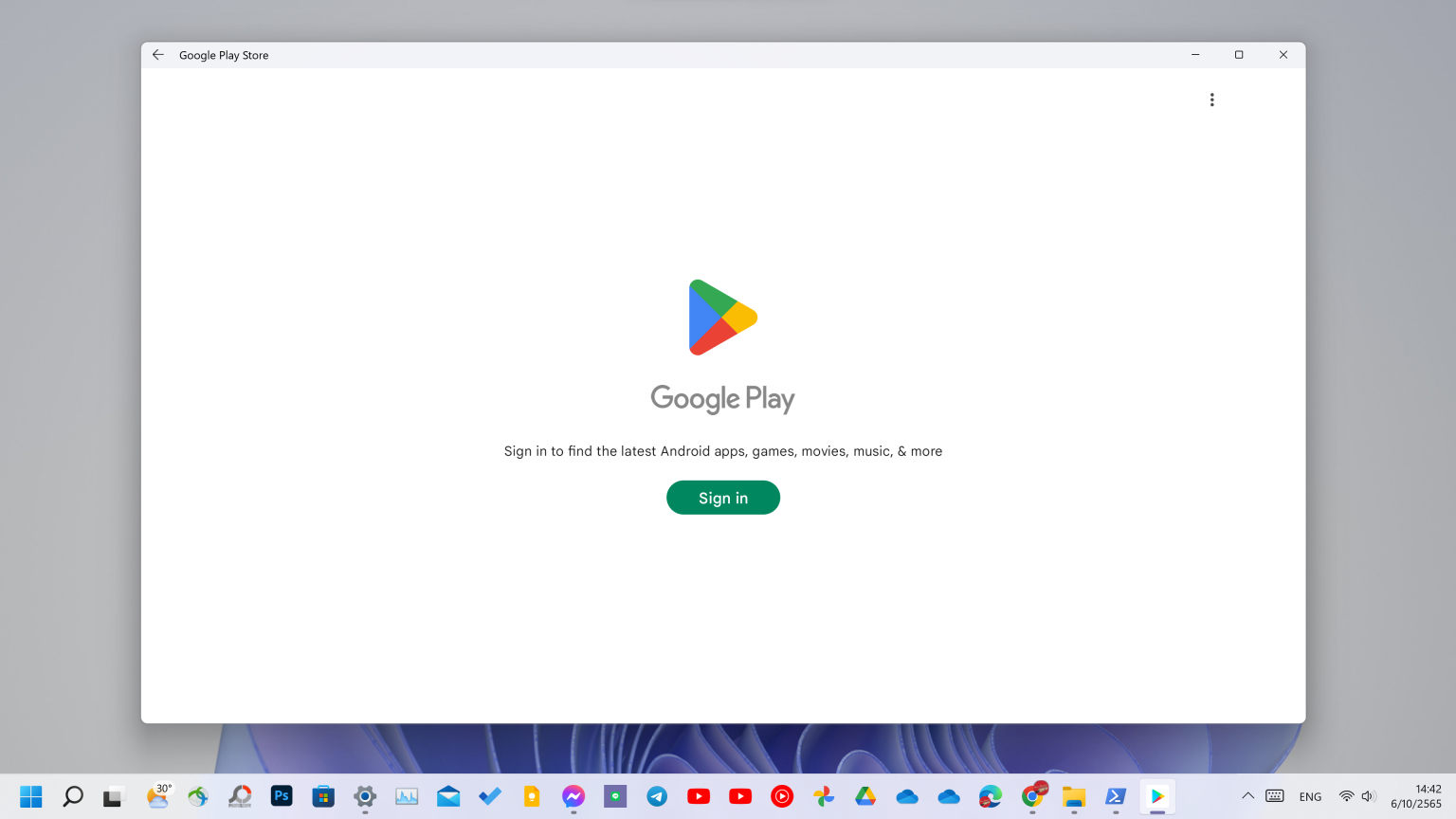The width and height of the screenshot is (1456, 819).
Task: Open YouTube from the taskbar
Action: tap(699, 796)
